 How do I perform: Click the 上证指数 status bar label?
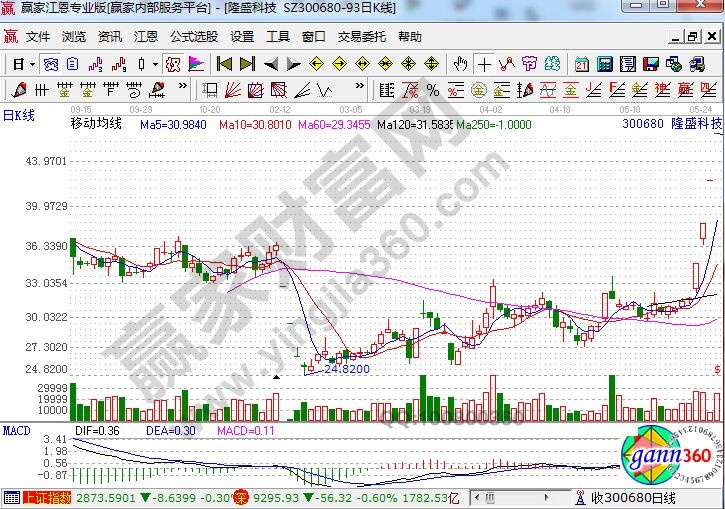tap(46, 497)
